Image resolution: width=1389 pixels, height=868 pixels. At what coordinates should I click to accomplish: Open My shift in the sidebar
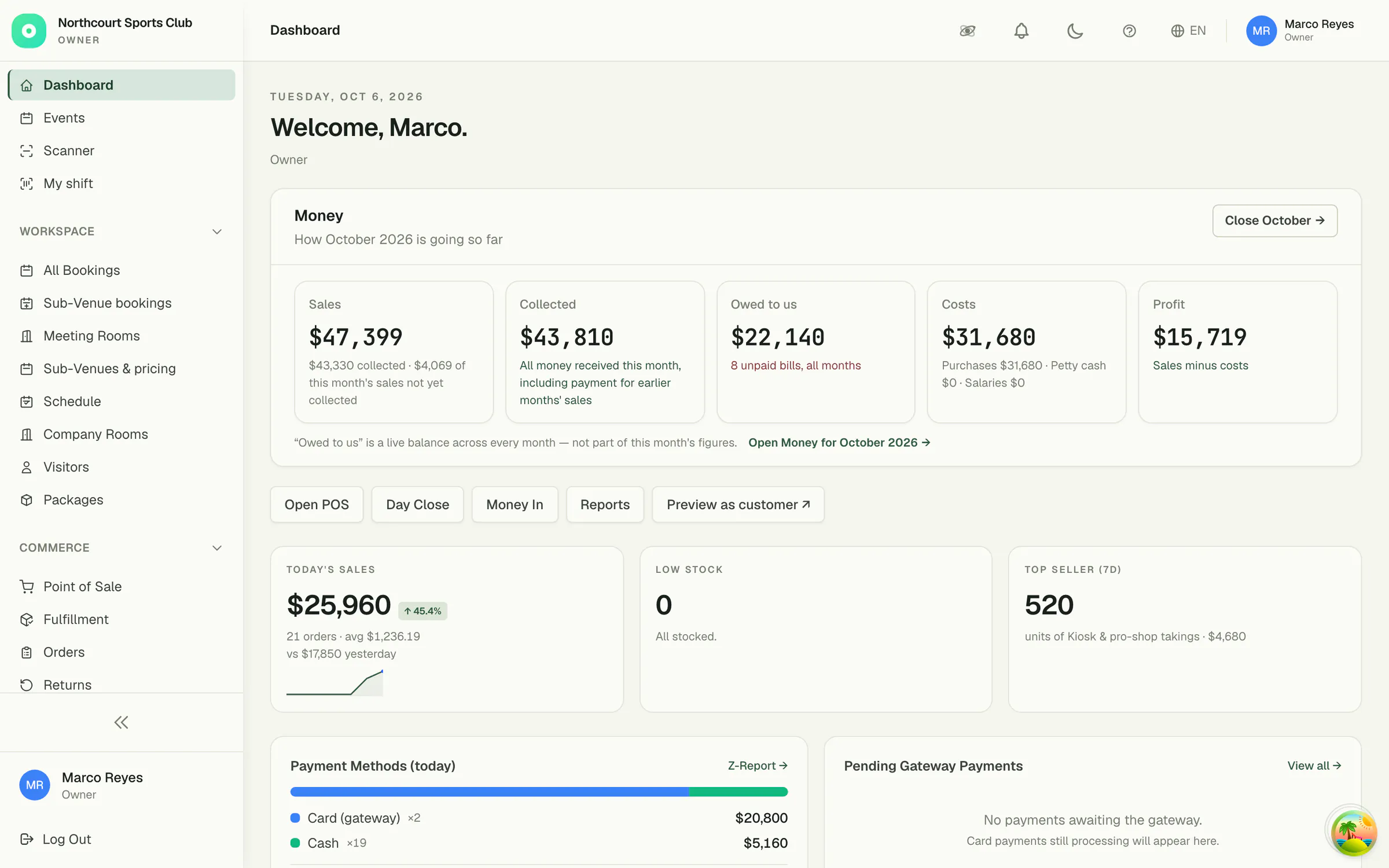point(122,183)
